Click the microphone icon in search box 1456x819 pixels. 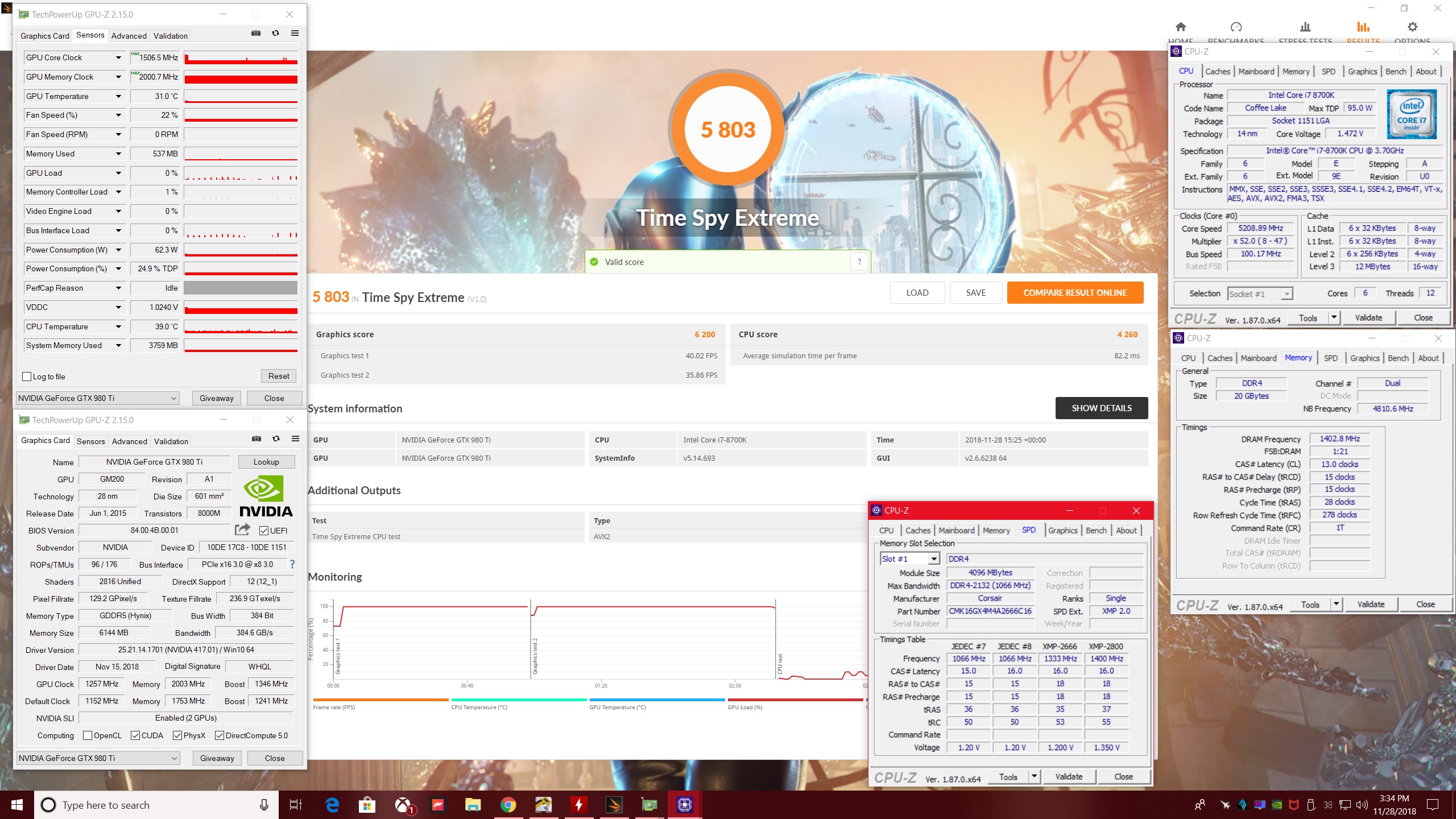pyautogui.click(x=264, y=805)
